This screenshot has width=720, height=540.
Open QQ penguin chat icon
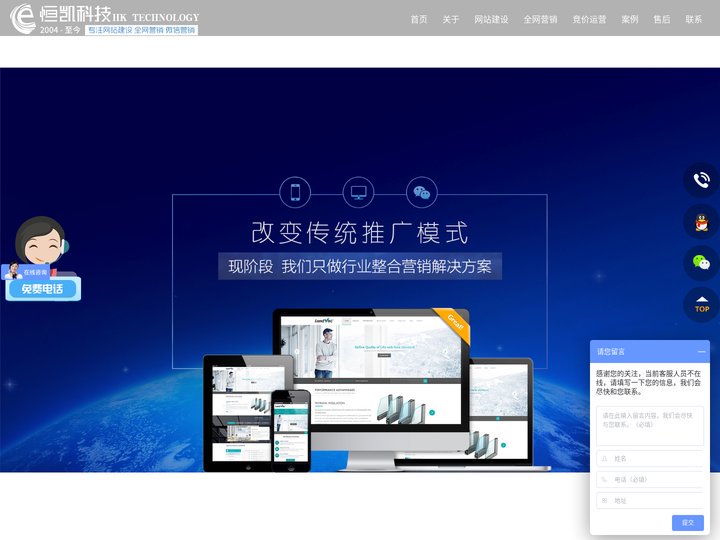pos(701,222)
